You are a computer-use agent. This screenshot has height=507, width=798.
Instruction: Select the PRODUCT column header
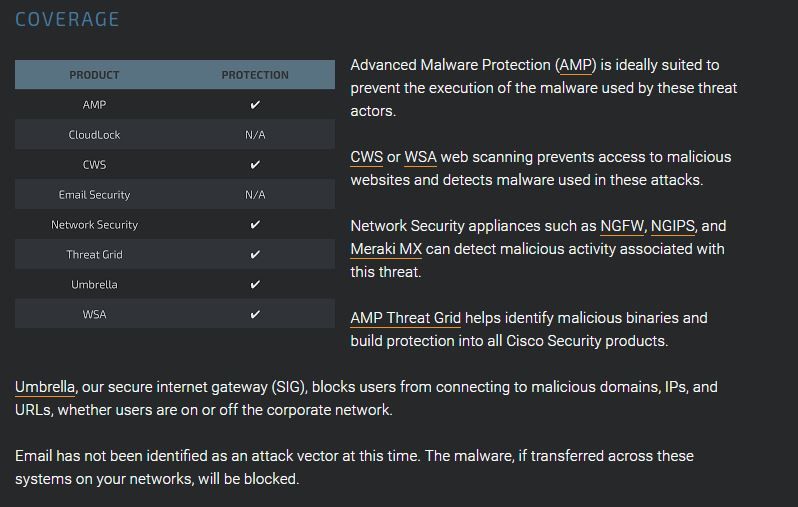click(94, 75)
